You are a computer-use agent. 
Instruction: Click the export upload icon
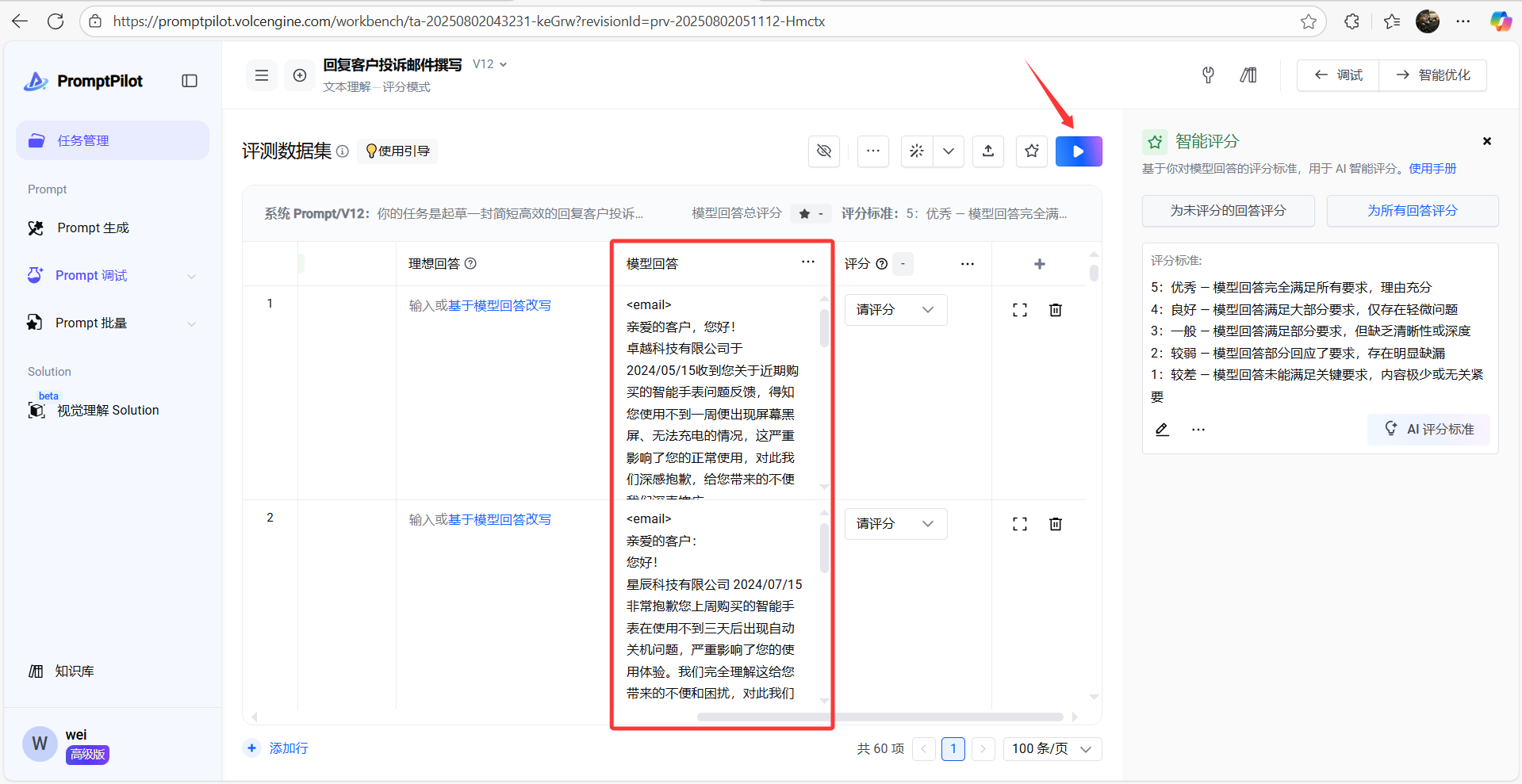coord(987,151)
